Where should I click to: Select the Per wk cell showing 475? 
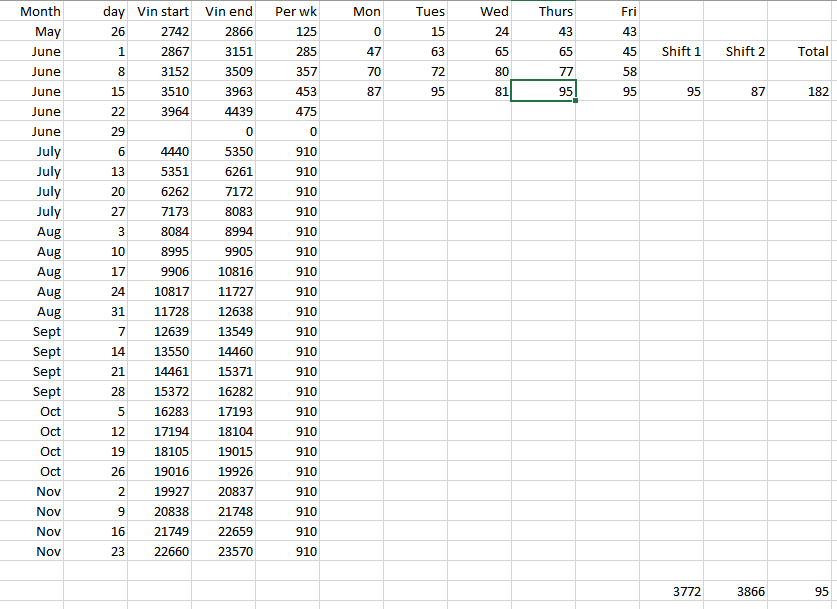click(288, 111)
